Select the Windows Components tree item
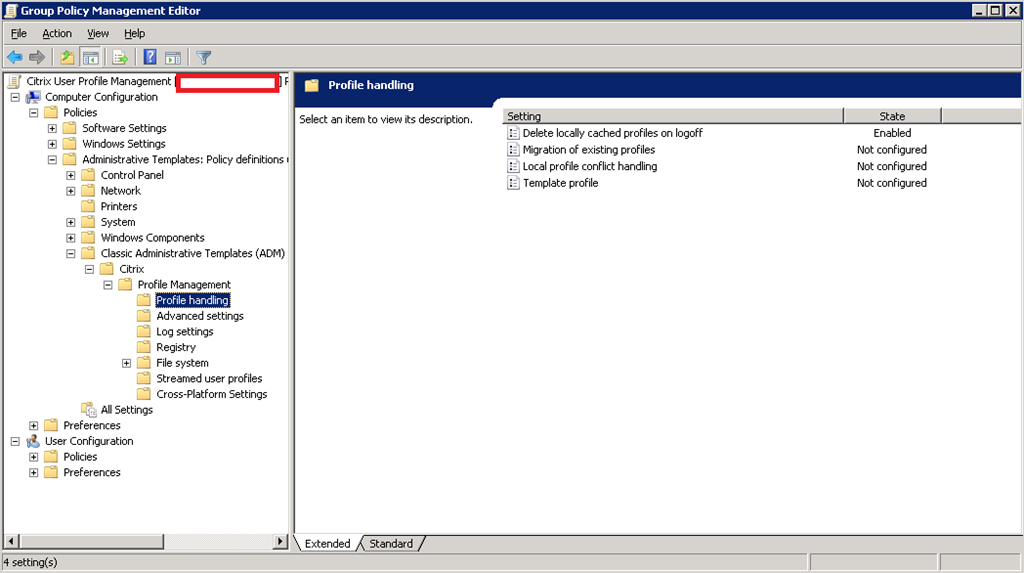Viewport: 1024px width, 573px height. click(152, 238)
